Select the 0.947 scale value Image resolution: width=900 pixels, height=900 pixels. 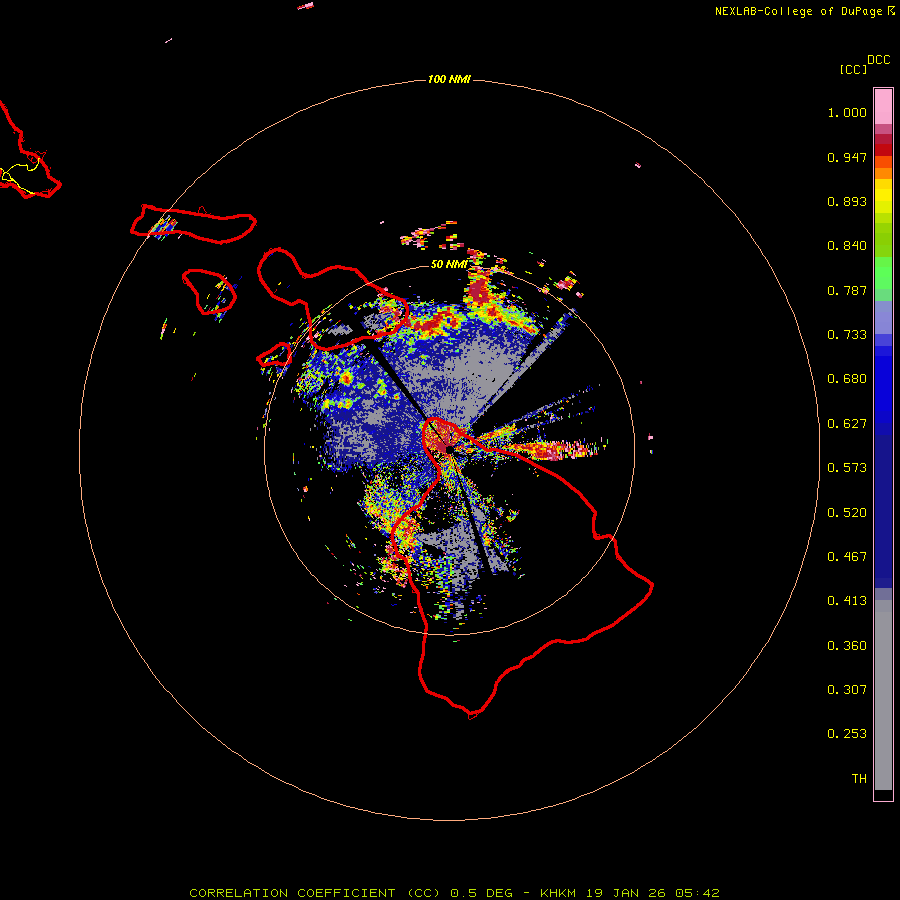point(847,157)
